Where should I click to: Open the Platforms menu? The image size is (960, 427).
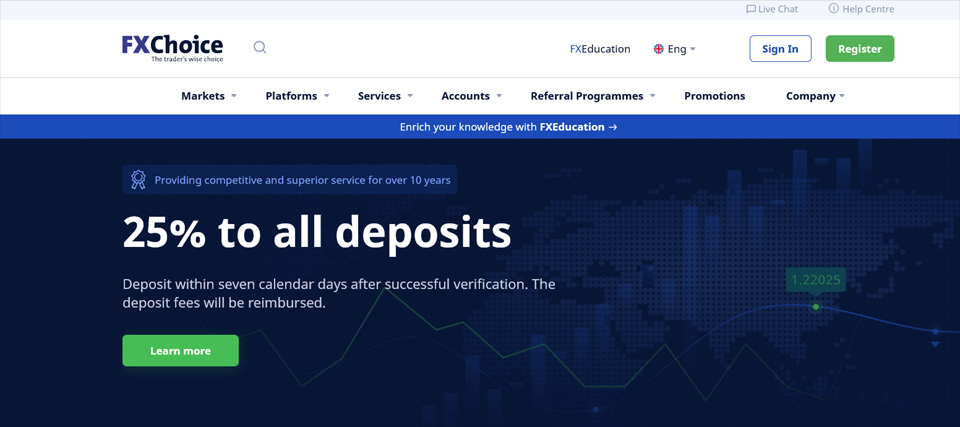click(x=291, y=96)
